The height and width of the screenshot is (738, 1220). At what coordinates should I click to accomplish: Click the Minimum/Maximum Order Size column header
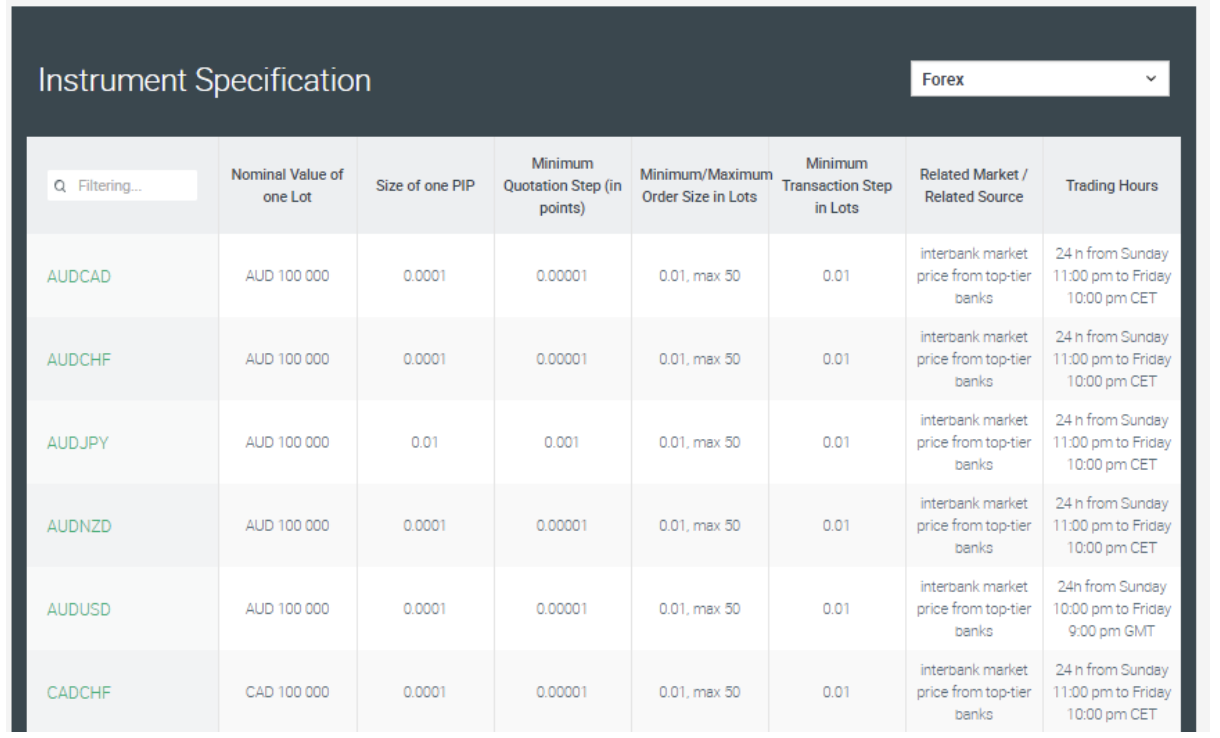point(699,186)
